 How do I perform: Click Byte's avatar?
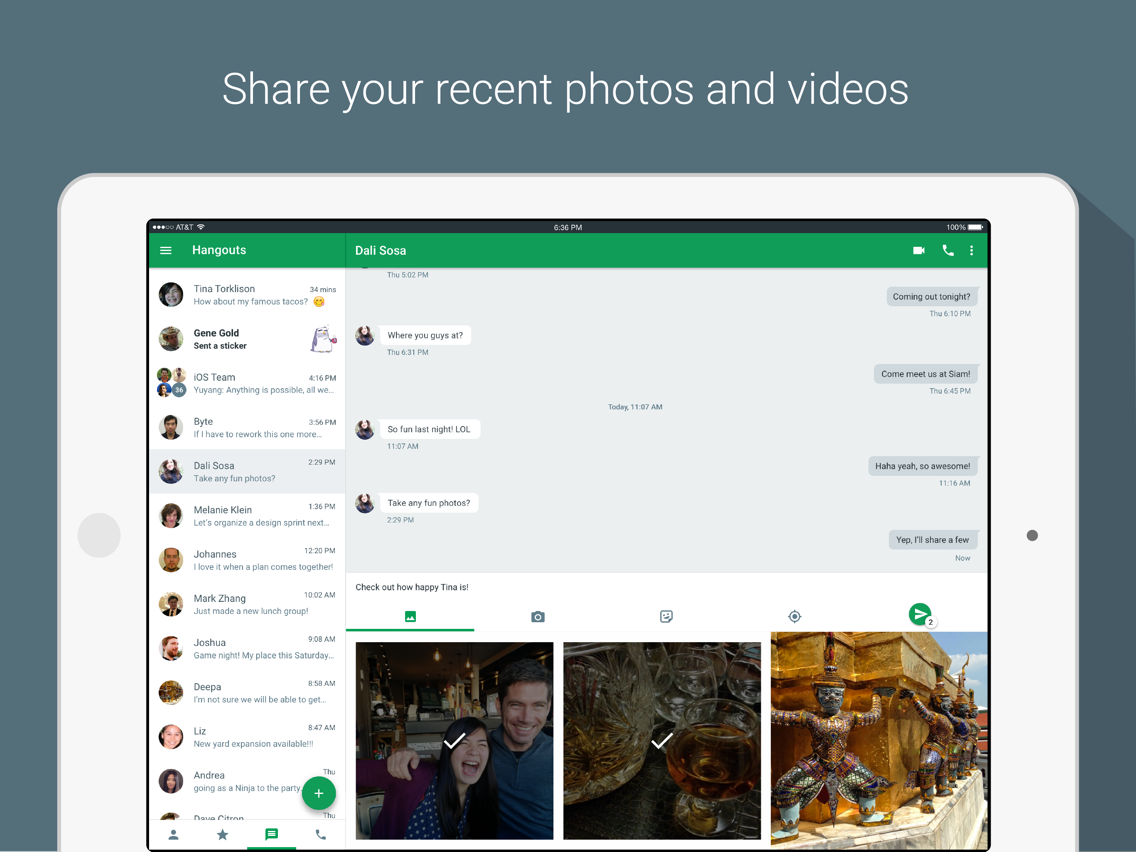click(171, 427)
